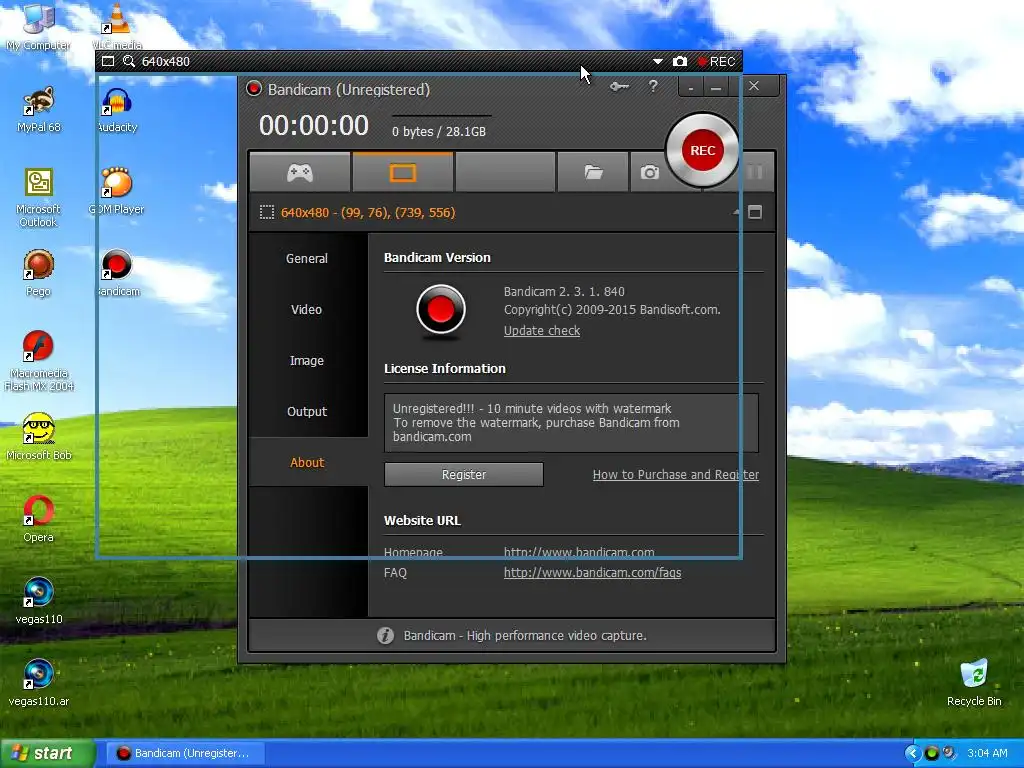Open the My Computer desktop icon

pyautogui.click(x=38, y=26)
